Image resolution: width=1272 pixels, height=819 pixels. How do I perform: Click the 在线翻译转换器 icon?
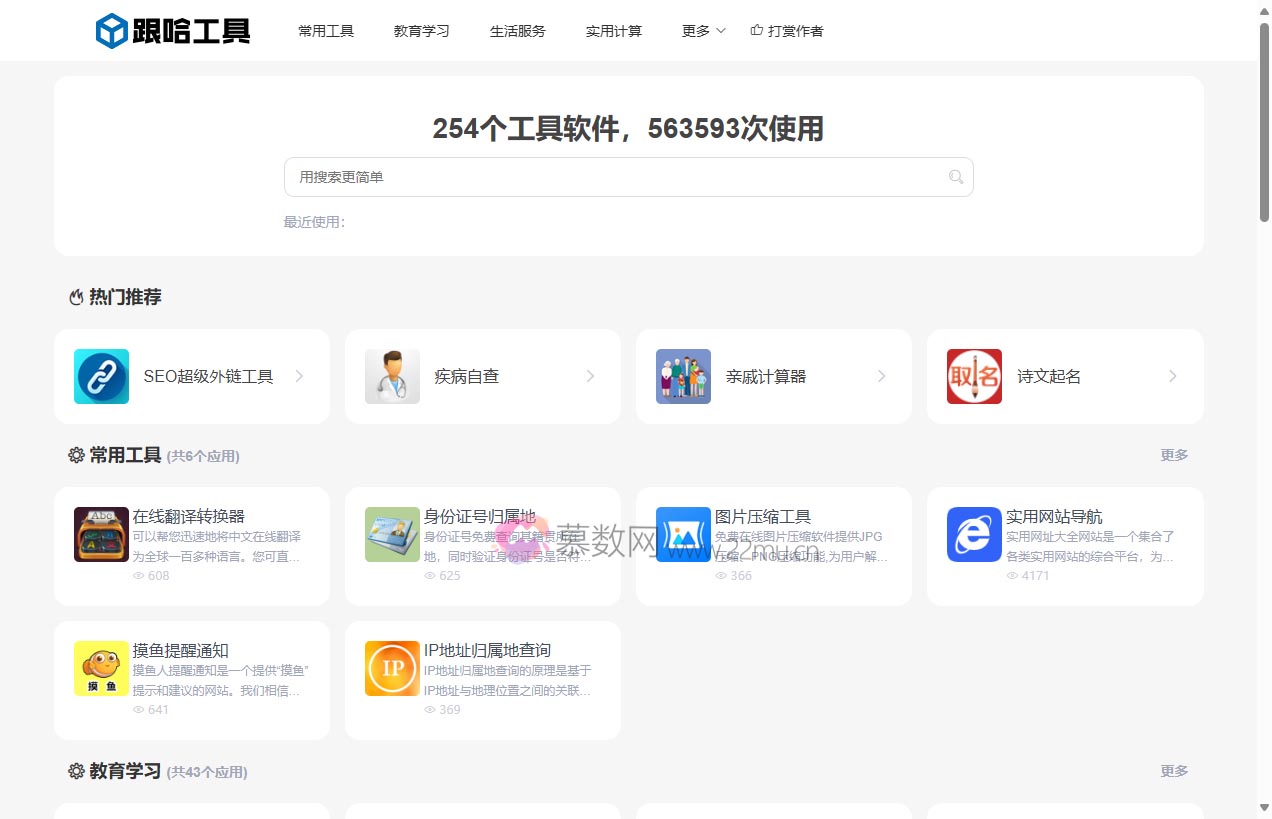(101, 534)
